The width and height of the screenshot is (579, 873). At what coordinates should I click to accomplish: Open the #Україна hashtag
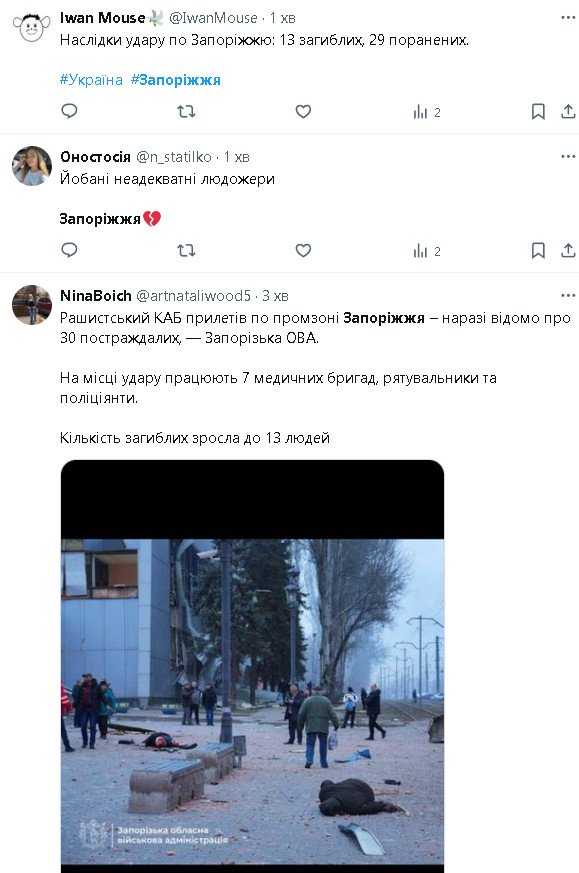(91, 80)
